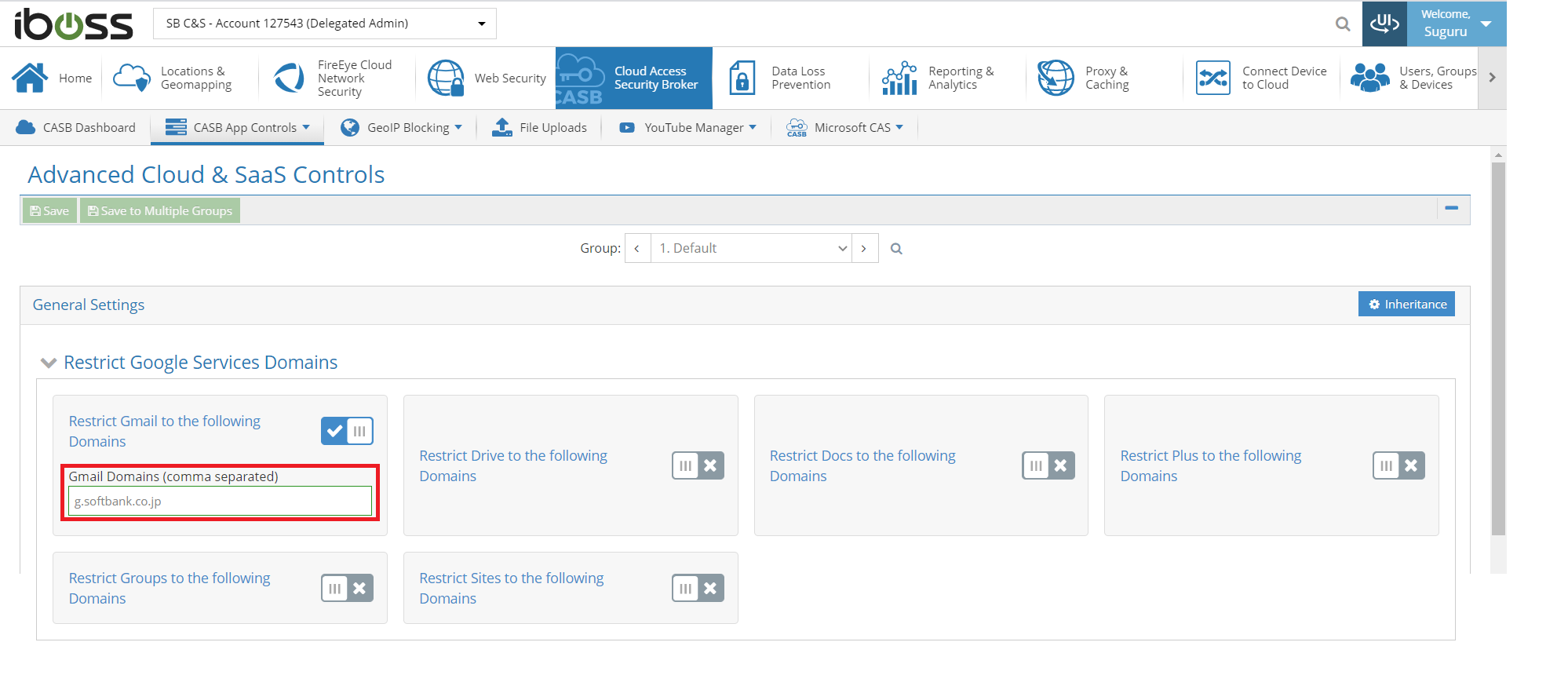Search groups with magnifier next to Group
This screenshot has height=675, width=1568.
896,249
